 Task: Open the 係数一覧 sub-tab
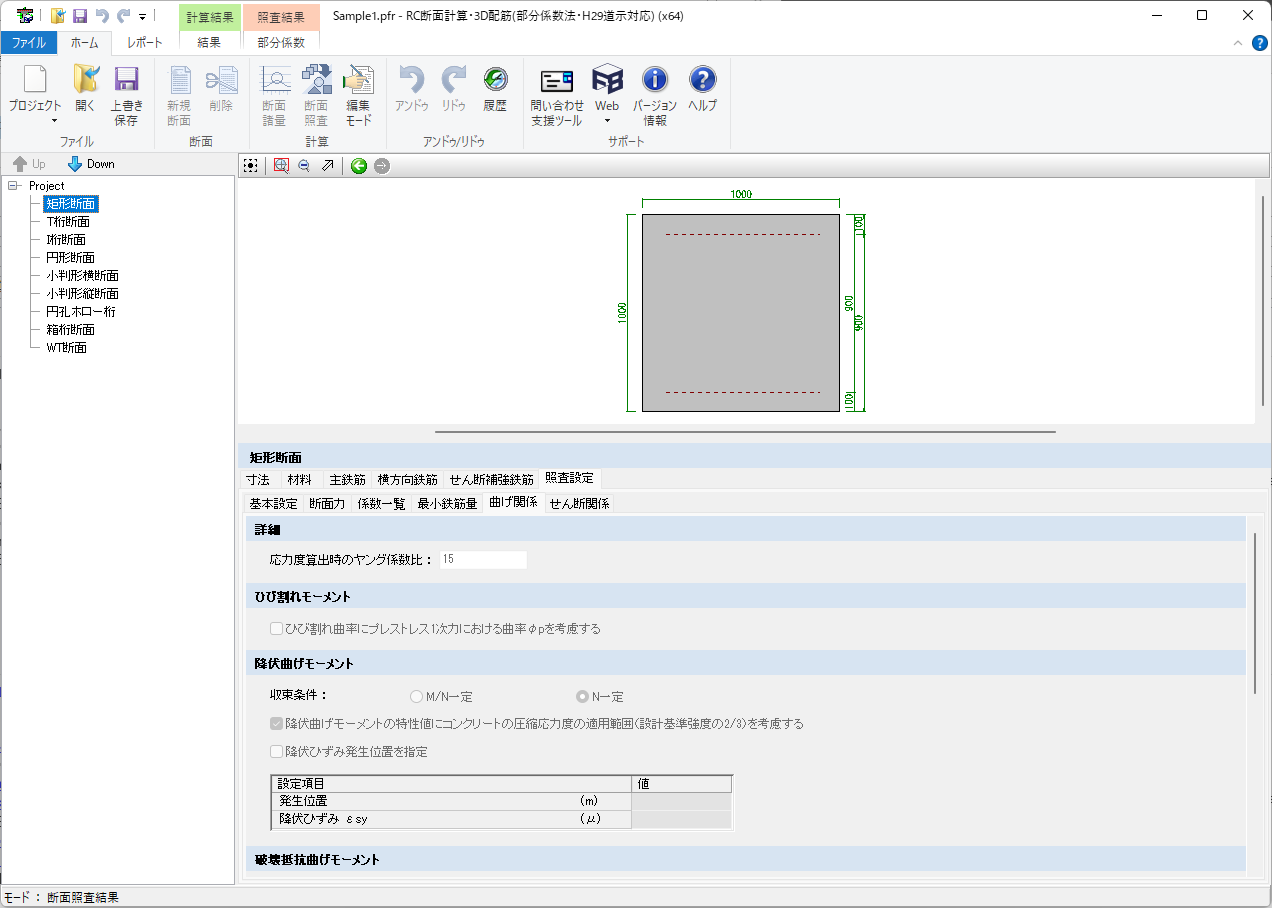382,504
